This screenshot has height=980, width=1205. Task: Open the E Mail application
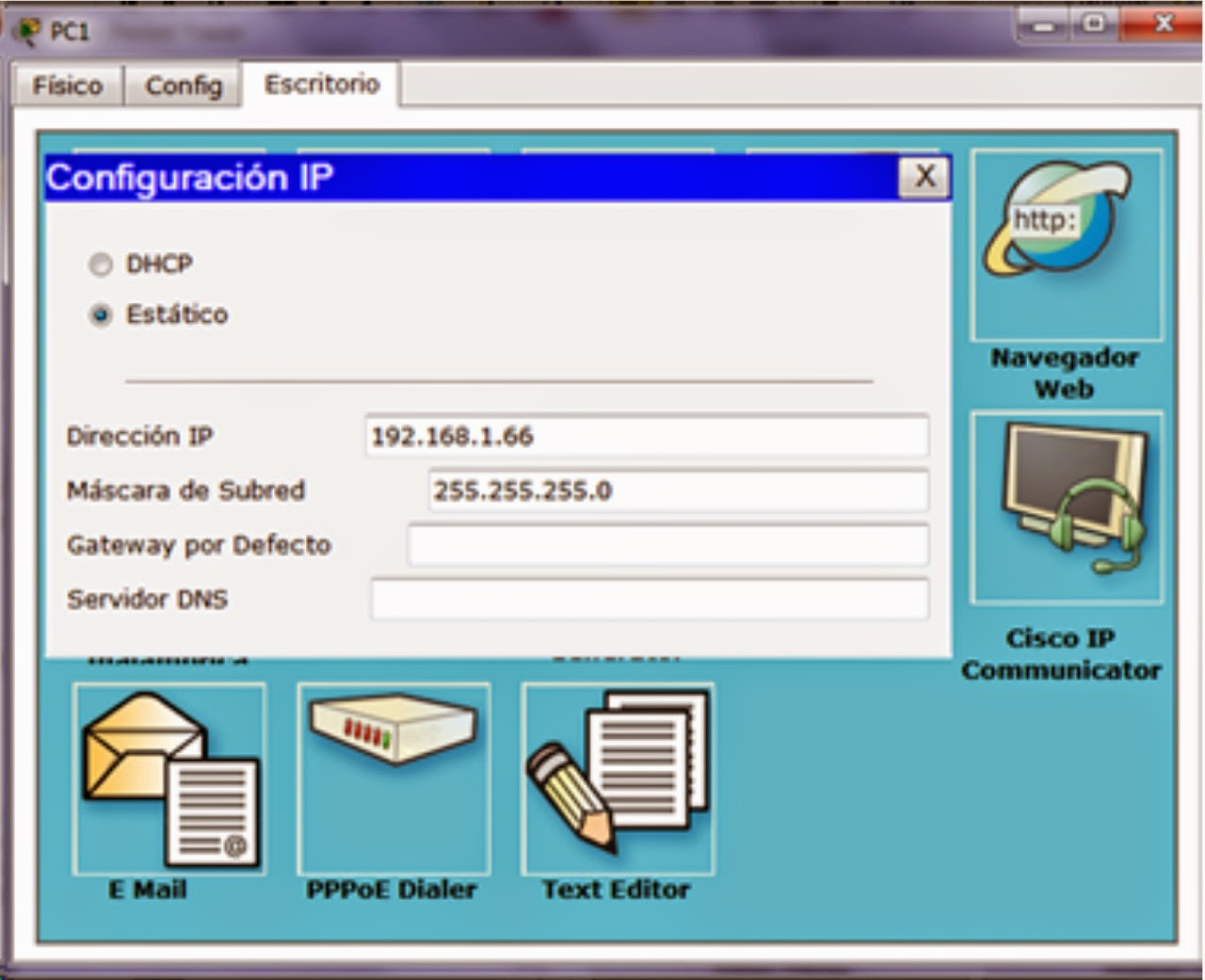(x=168, y=777)
